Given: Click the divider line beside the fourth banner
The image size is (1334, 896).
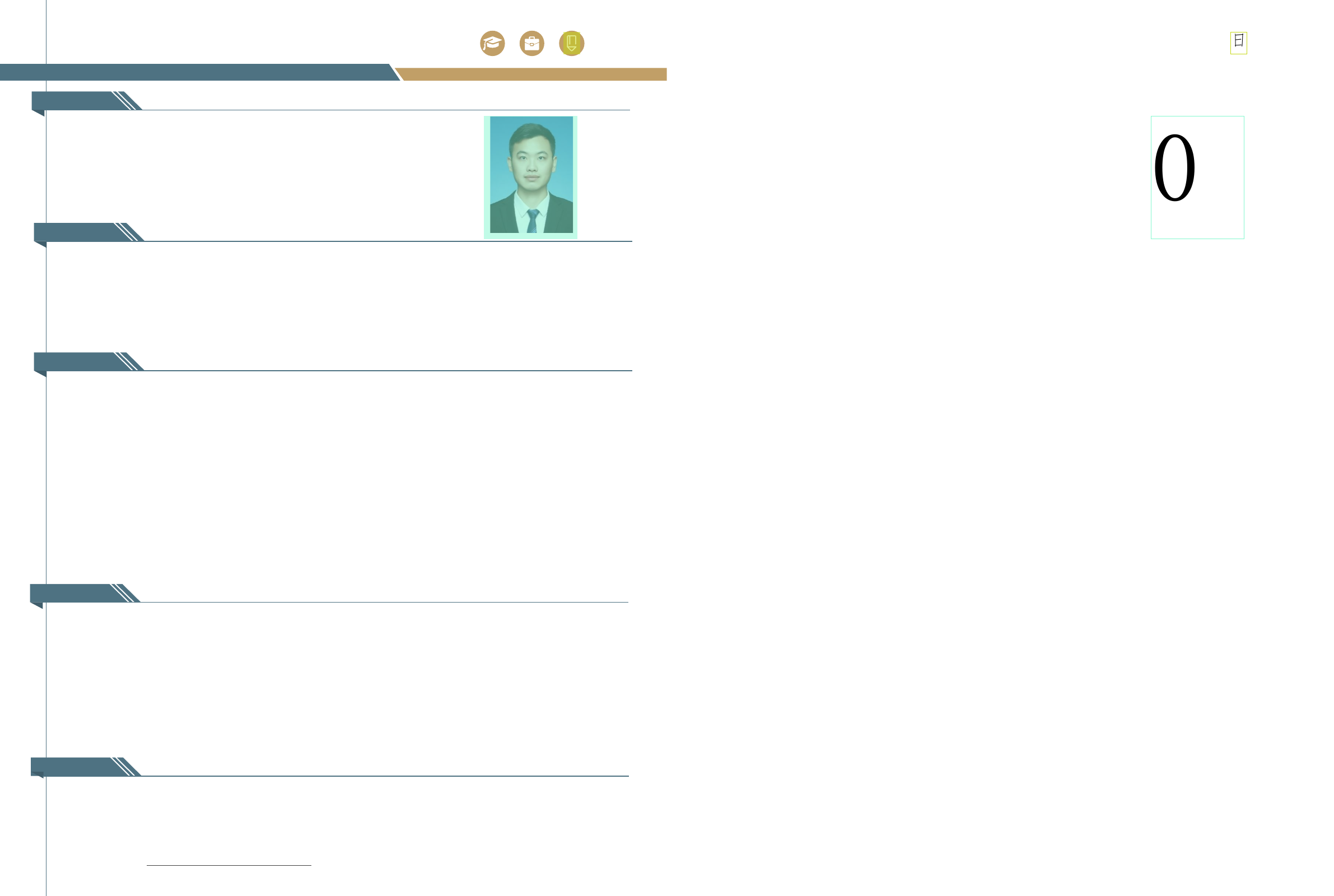Looking at the screenshot, I should point(384,603).
